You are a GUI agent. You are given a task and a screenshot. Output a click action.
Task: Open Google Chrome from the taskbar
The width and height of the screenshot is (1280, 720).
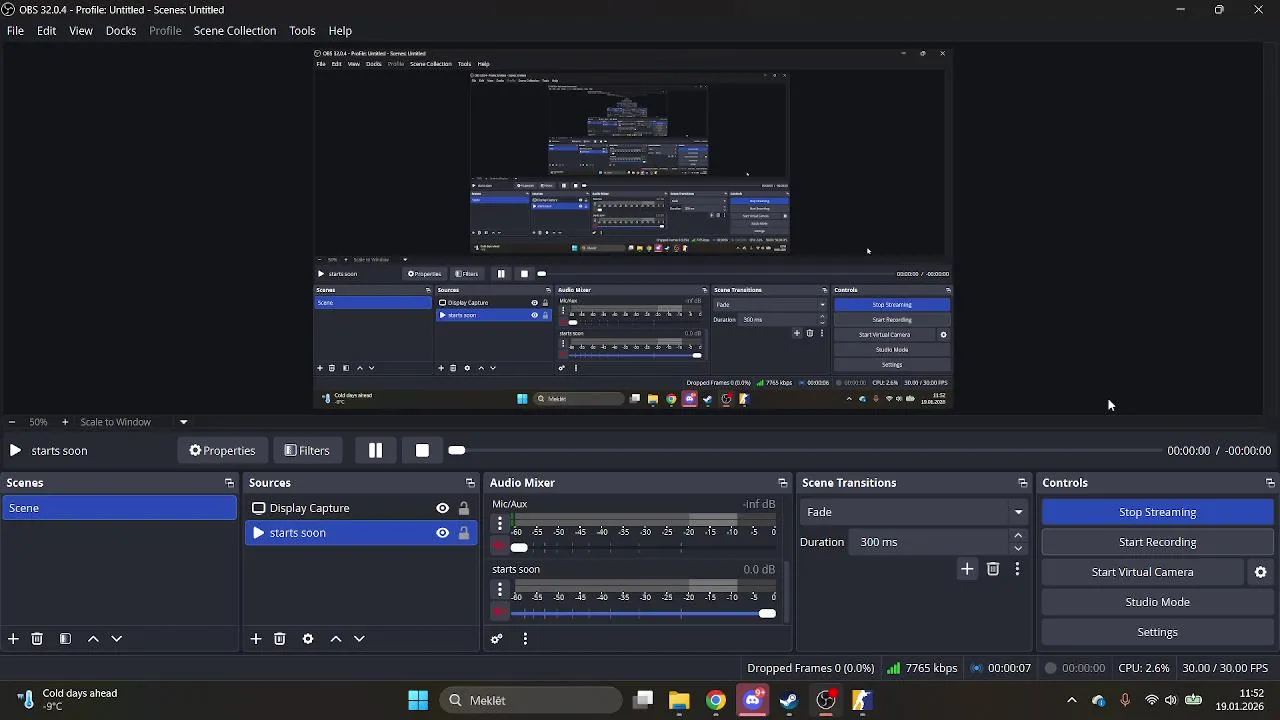pyautogui.click(x=716, y=700)
